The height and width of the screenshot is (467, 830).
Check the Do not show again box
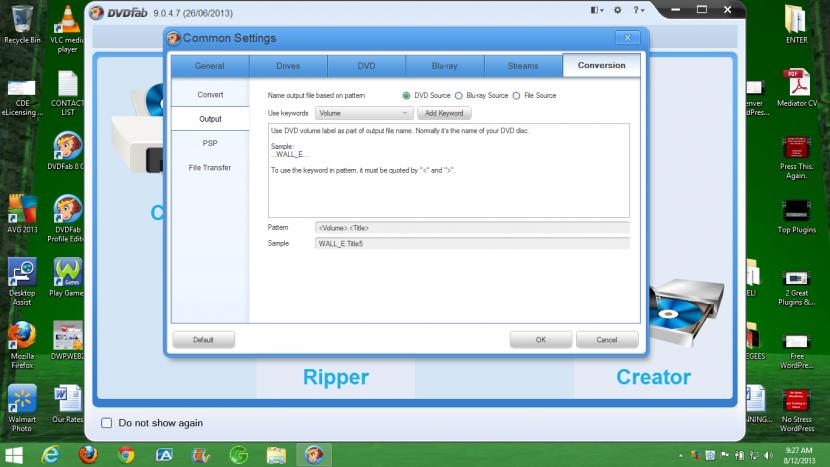(106, 423)
